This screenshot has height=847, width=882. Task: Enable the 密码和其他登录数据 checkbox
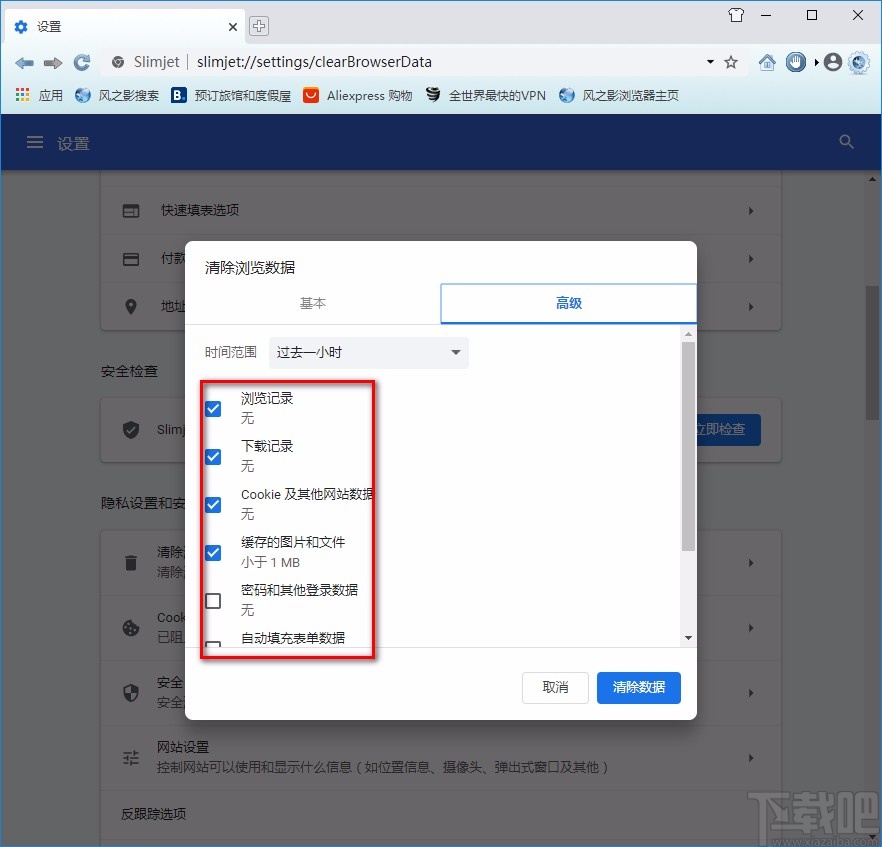tap(213, 601)
